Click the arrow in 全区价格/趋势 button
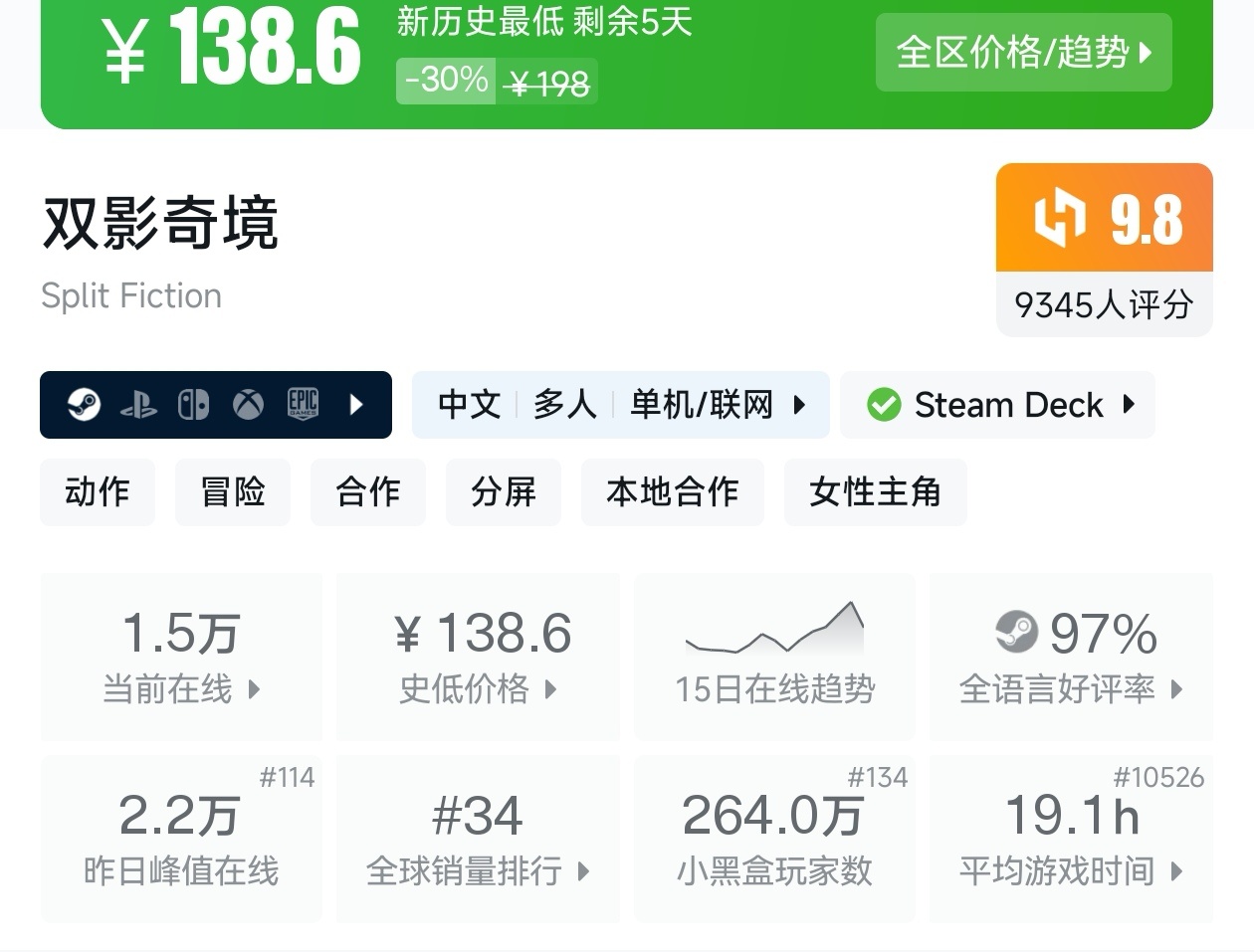 (1145, 52)
